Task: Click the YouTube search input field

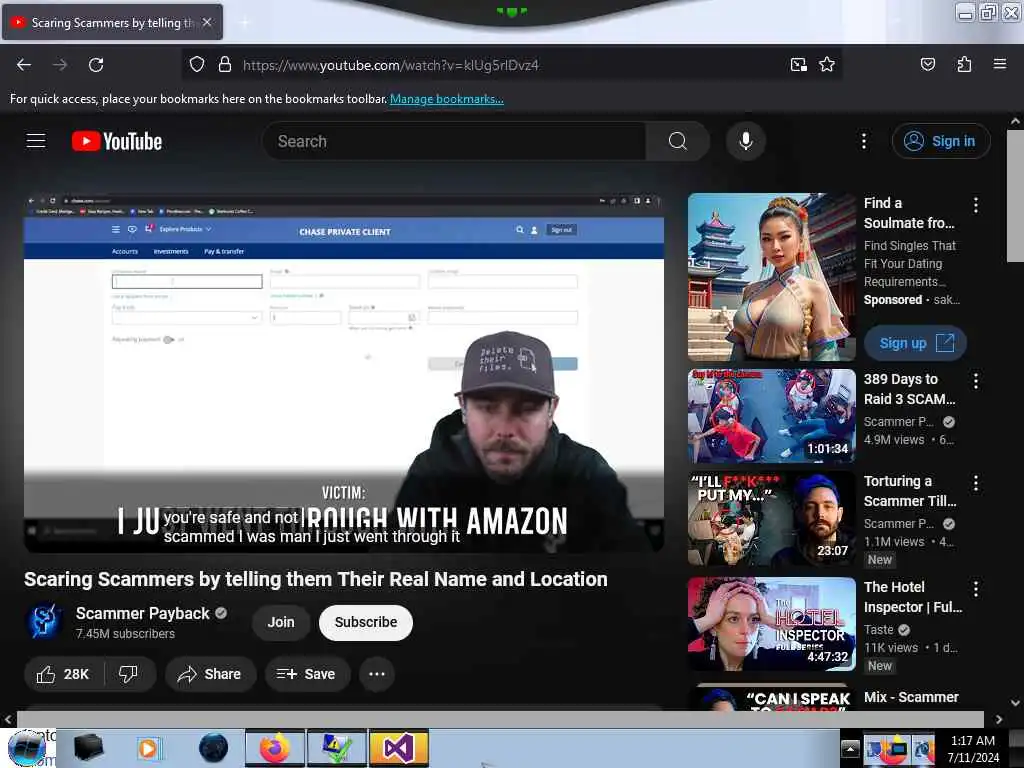Action: click(455, 141)
